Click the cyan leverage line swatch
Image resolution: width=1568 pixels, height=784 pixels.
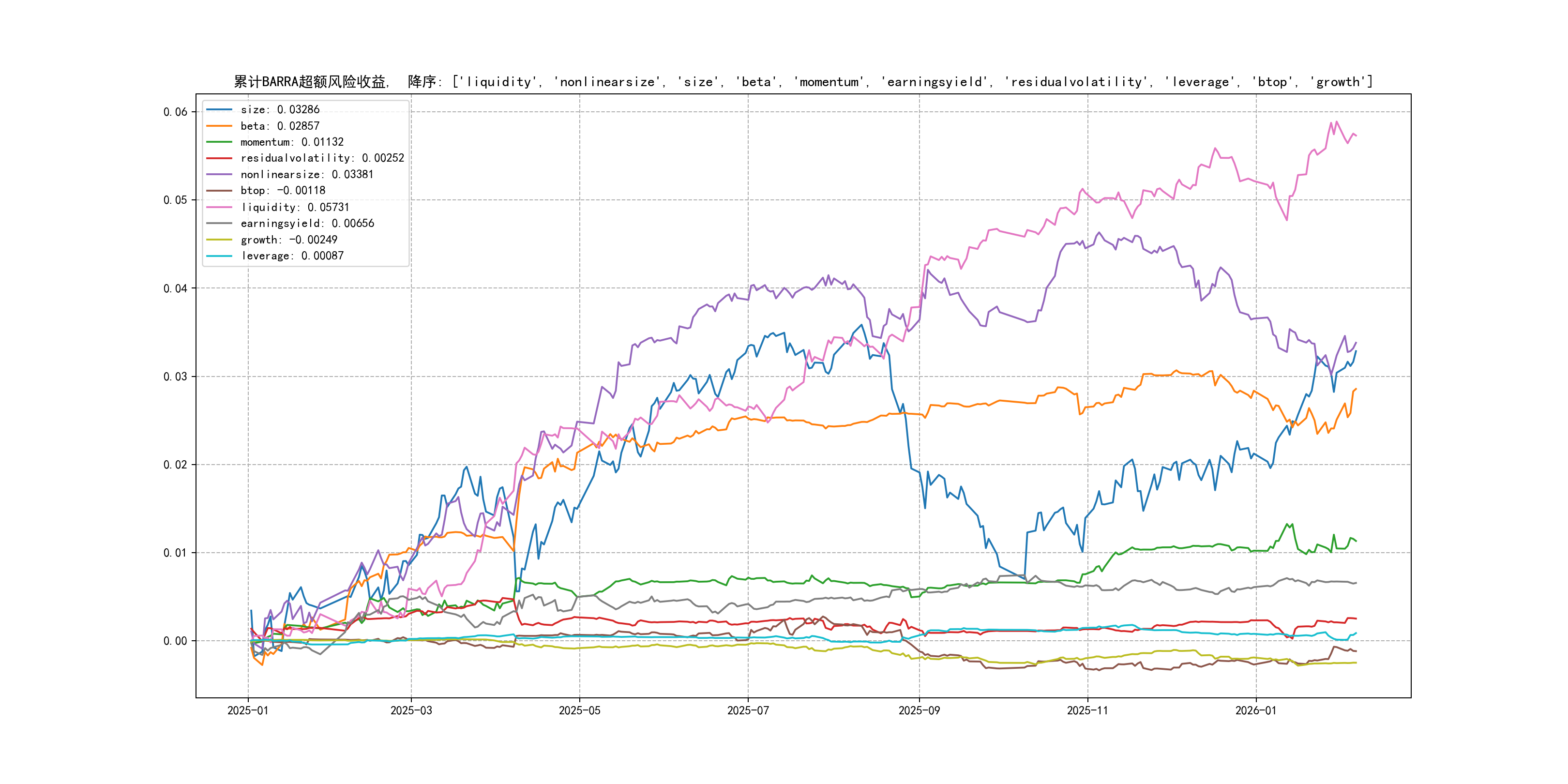(x=219, y=256)
